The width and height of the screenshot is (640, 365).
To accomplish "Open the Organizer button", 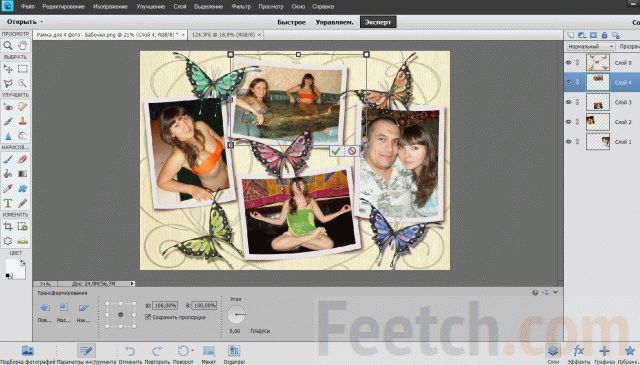I will pyautogui.click(x=234, y=354).
